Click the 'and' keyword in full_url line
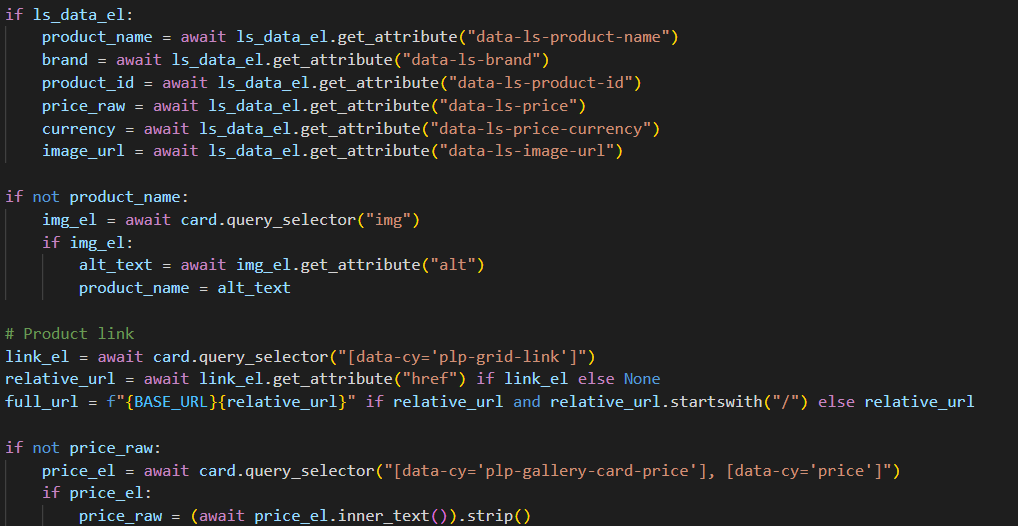 527,402
